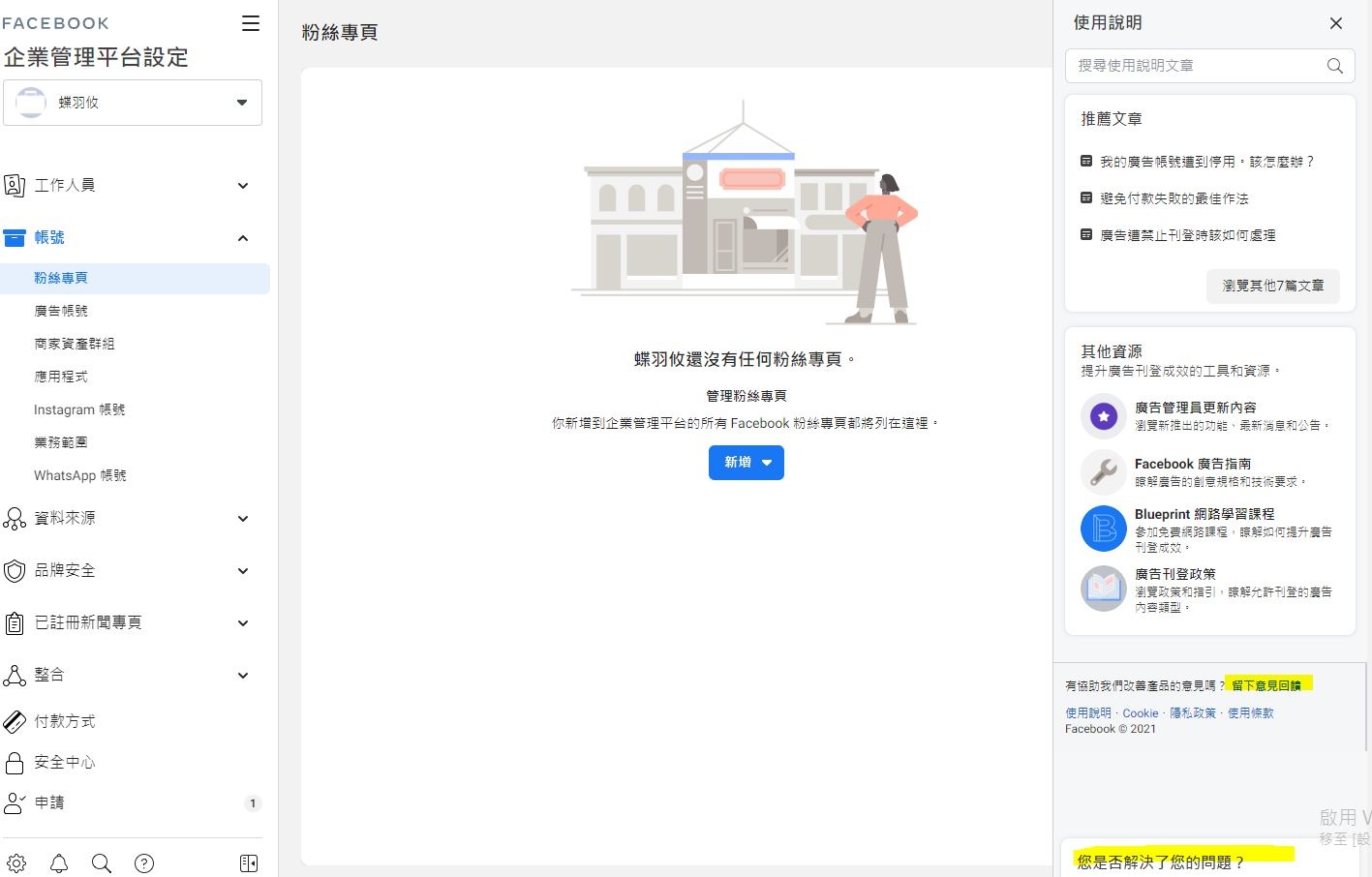Screen dimensions: 1372x877
Task: Open 申請 in the sidebar
Action: click(49, 802)
